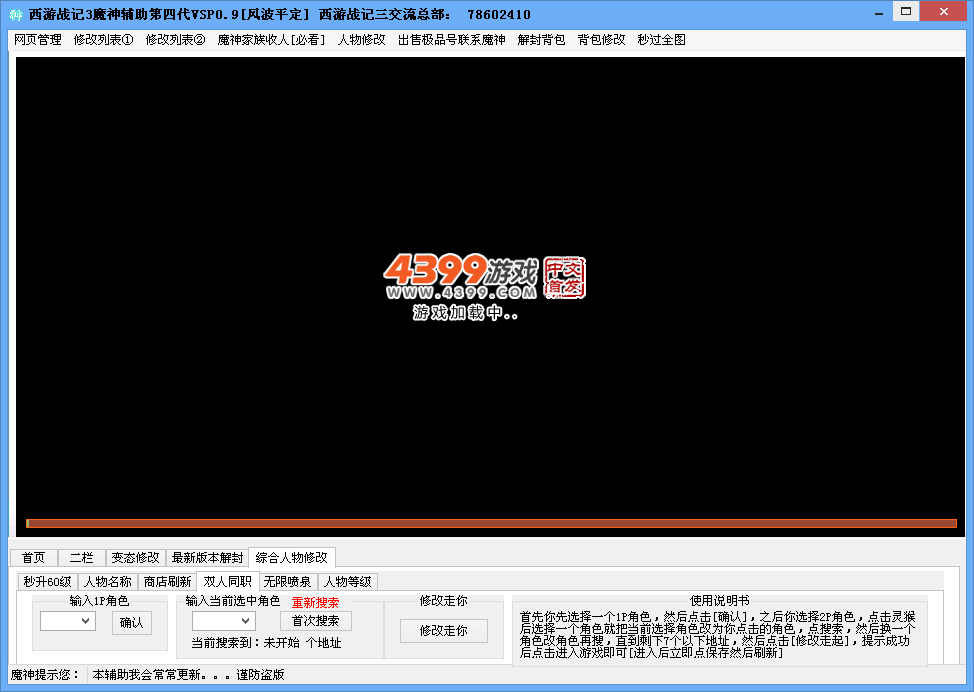Open 出售极品号联系魔神 menu item
This screenshot has width=974, height=692.
[x=452, y=40]
